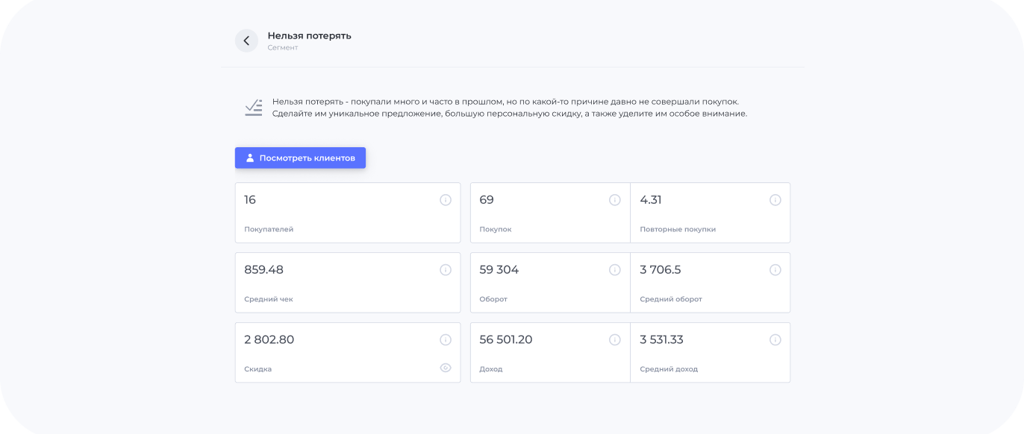Select the Покупателей card showing 16
1024x434 pixels.
347,213
